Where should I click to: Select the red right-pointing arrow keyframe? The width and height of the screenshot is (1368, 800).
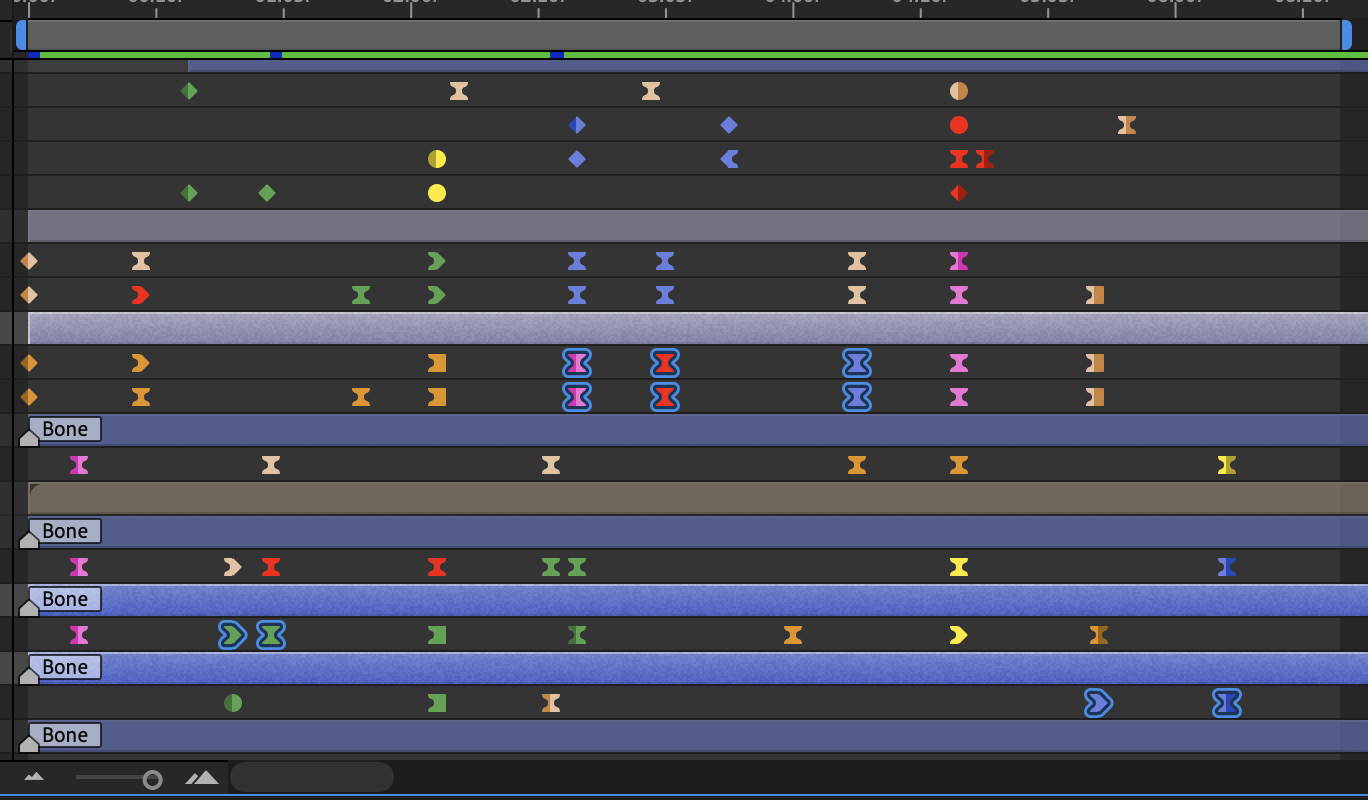tap(141, 295)
